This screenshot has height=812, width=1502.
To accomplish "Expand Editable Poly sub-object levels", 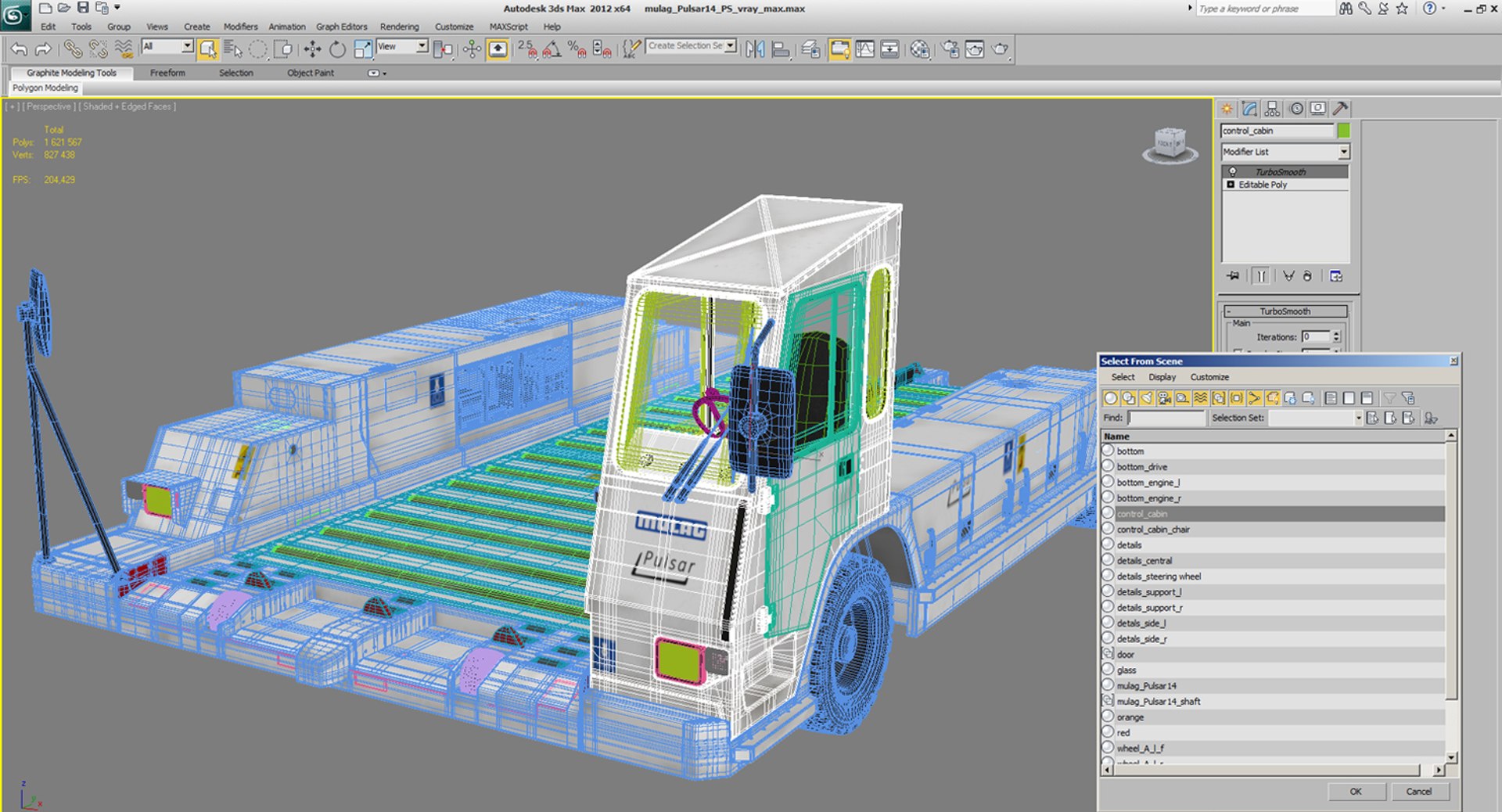I will tap(1231, 185).
